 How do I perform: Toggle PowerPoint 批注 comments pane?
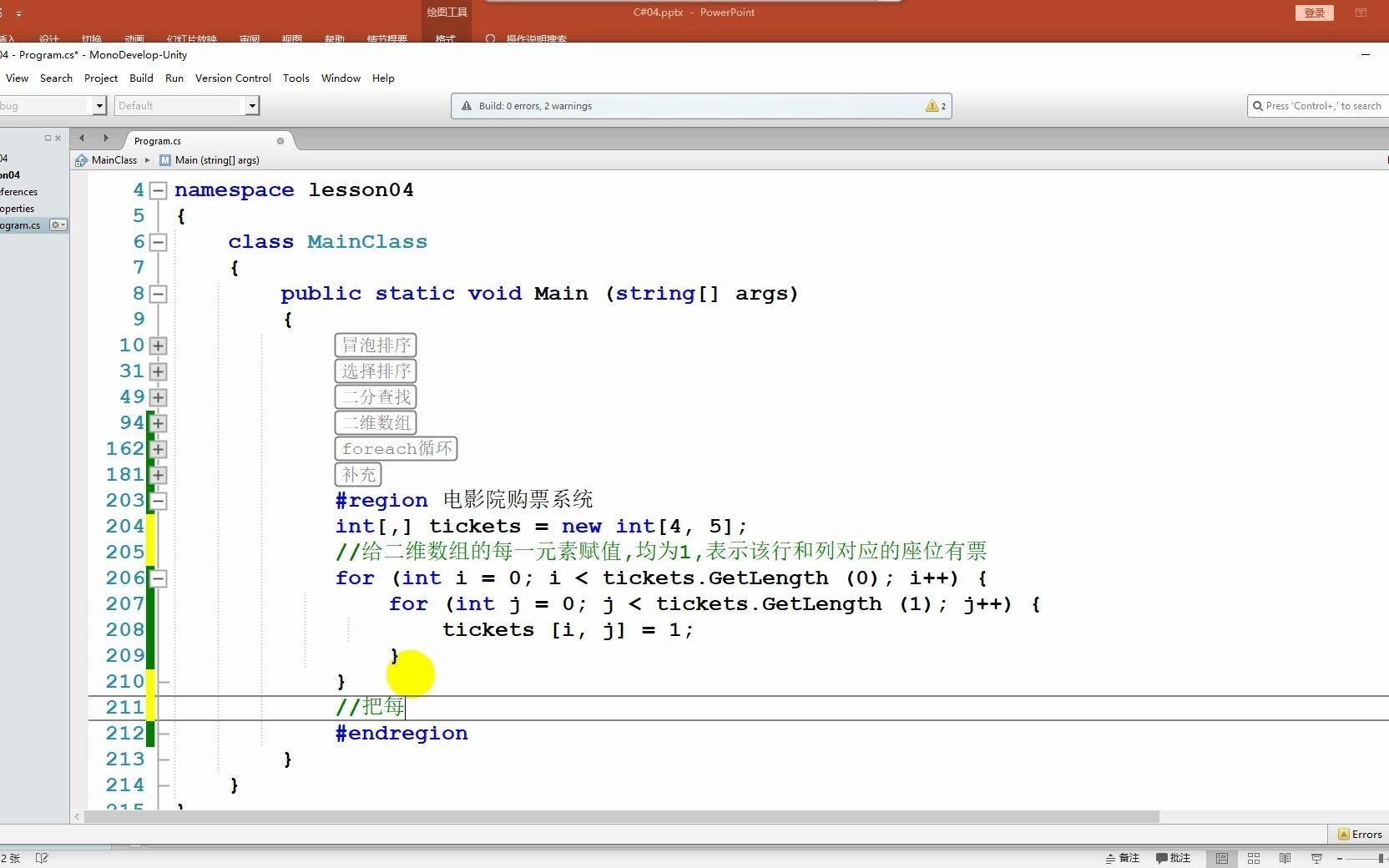[1174, 858]
